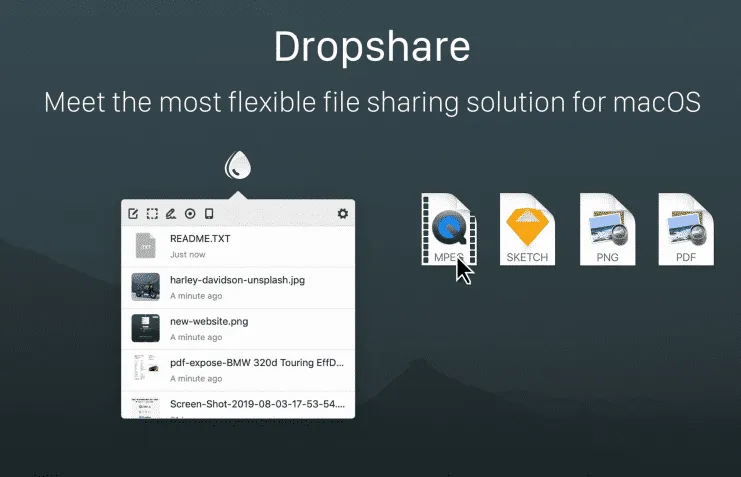Screen dimensions: 741x477
Task: Click new-website.png file name
Action: tap(209, 321)
